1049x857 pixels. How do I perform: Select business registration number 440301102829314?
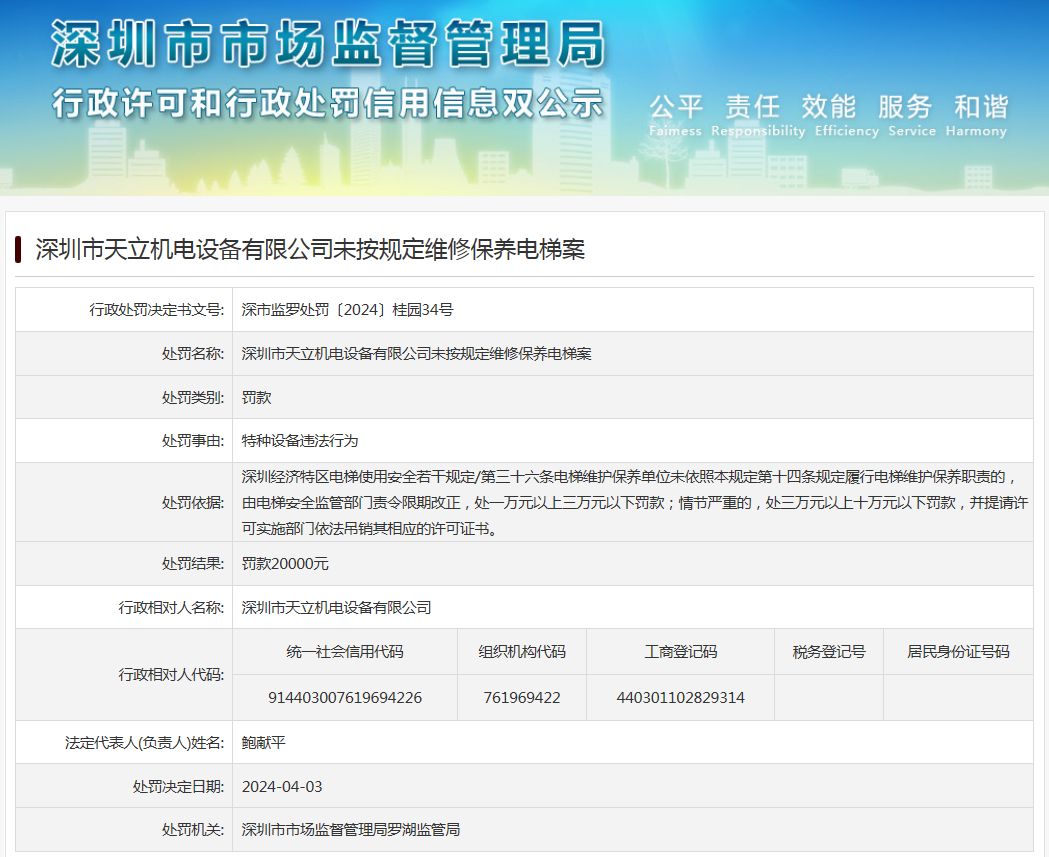pos(680,698)
